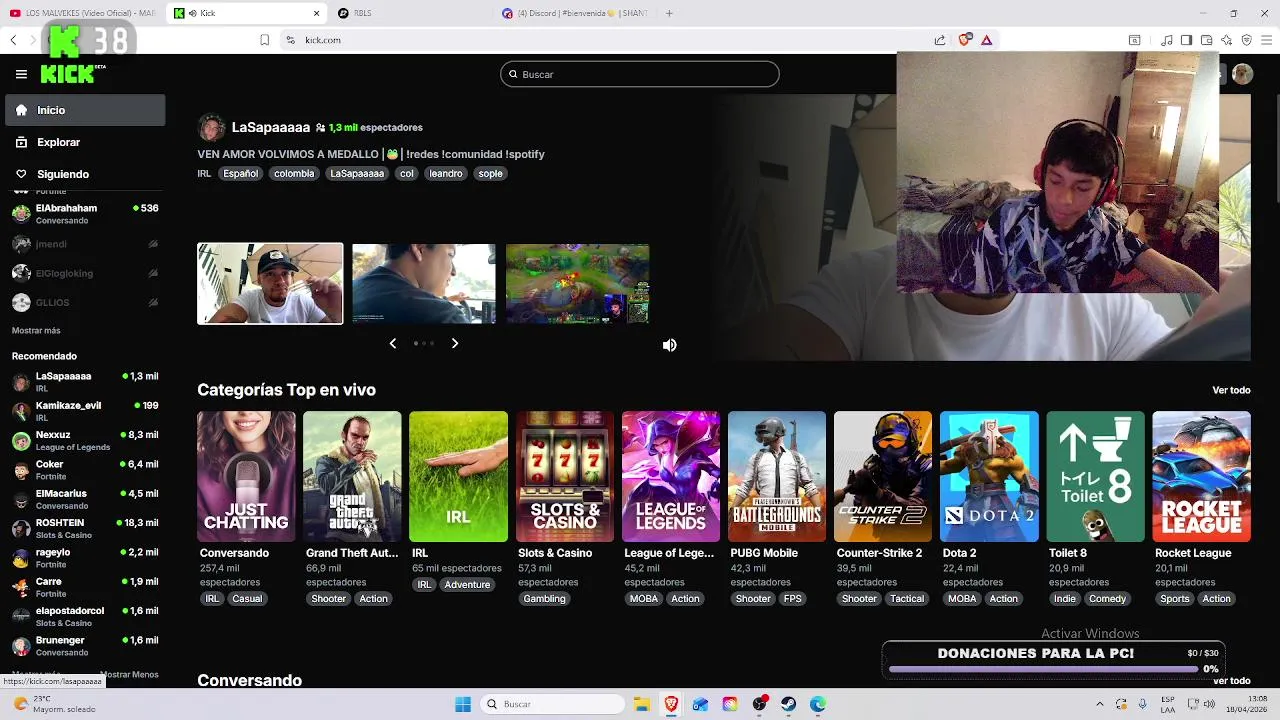Open the Brave Wallet icon
Screen dimensions: 1280x720
click(x=1207, y=40)
